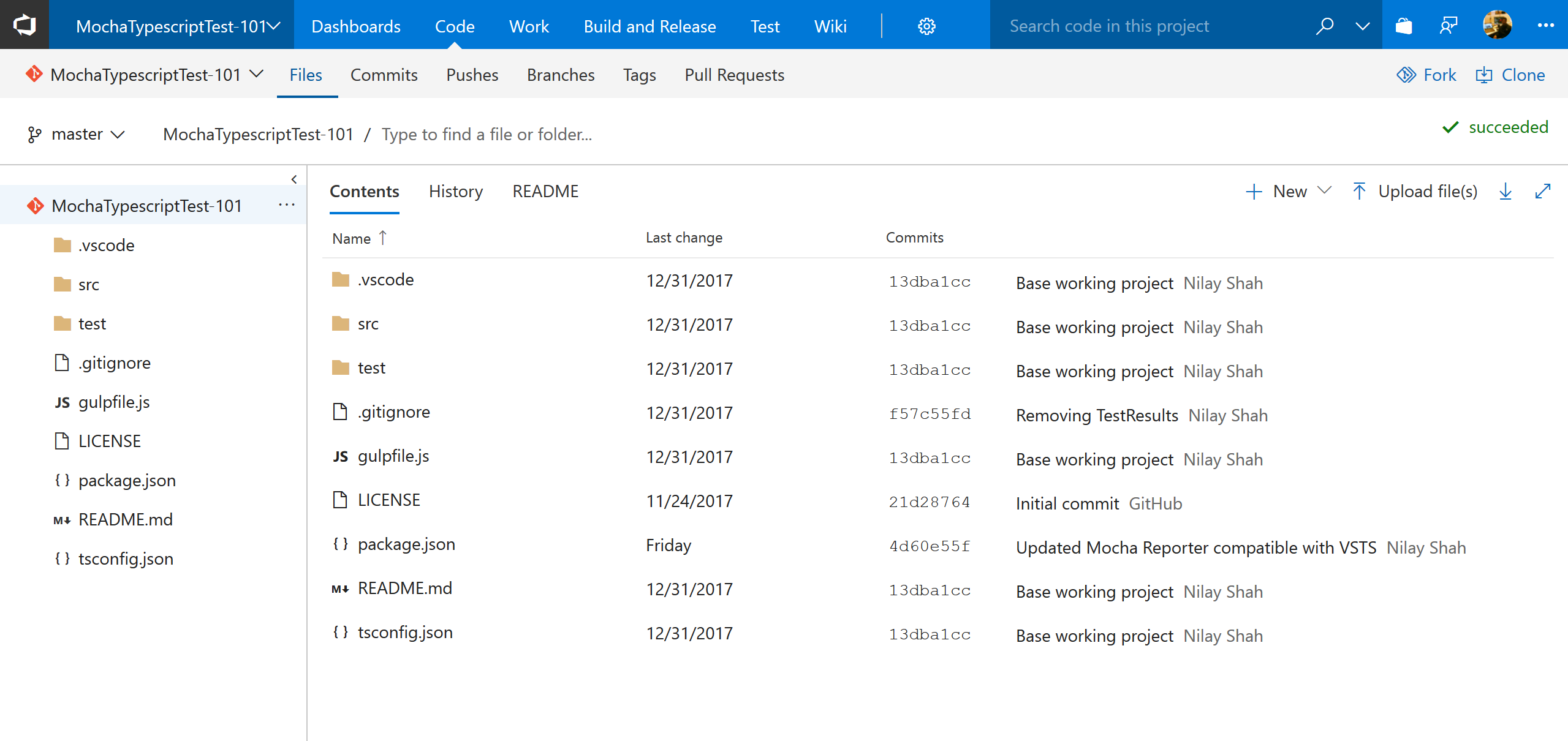Open commit f57c55fd link
This screenshot has height=741, width=1568.
click(930, 414)
